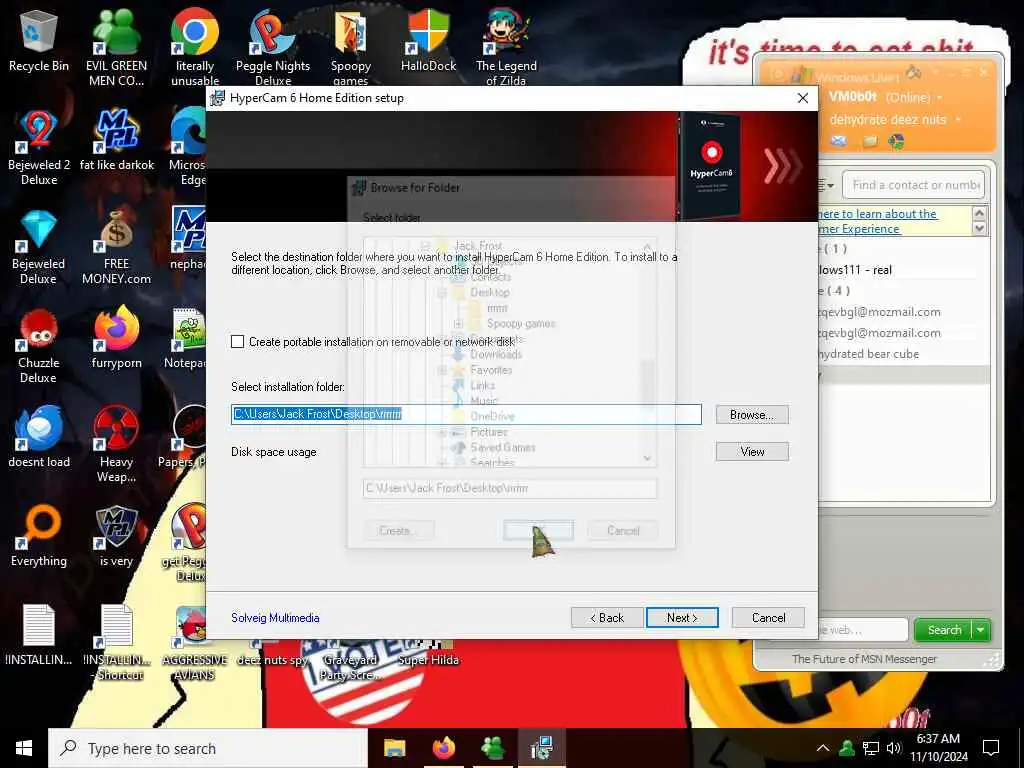Select the 'literally unusable' Chrome shortcut
The height and width of the screenshot is (768, 1024).
click(195, 47)
